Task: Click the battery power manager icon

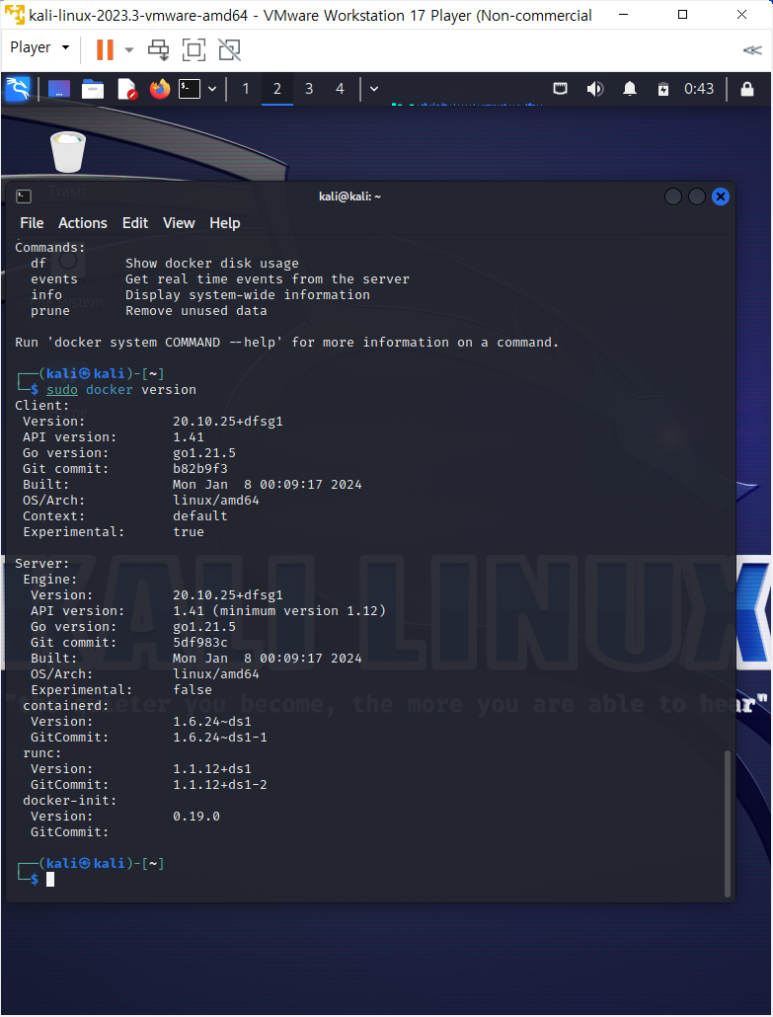Action: (x=663, y=89)
